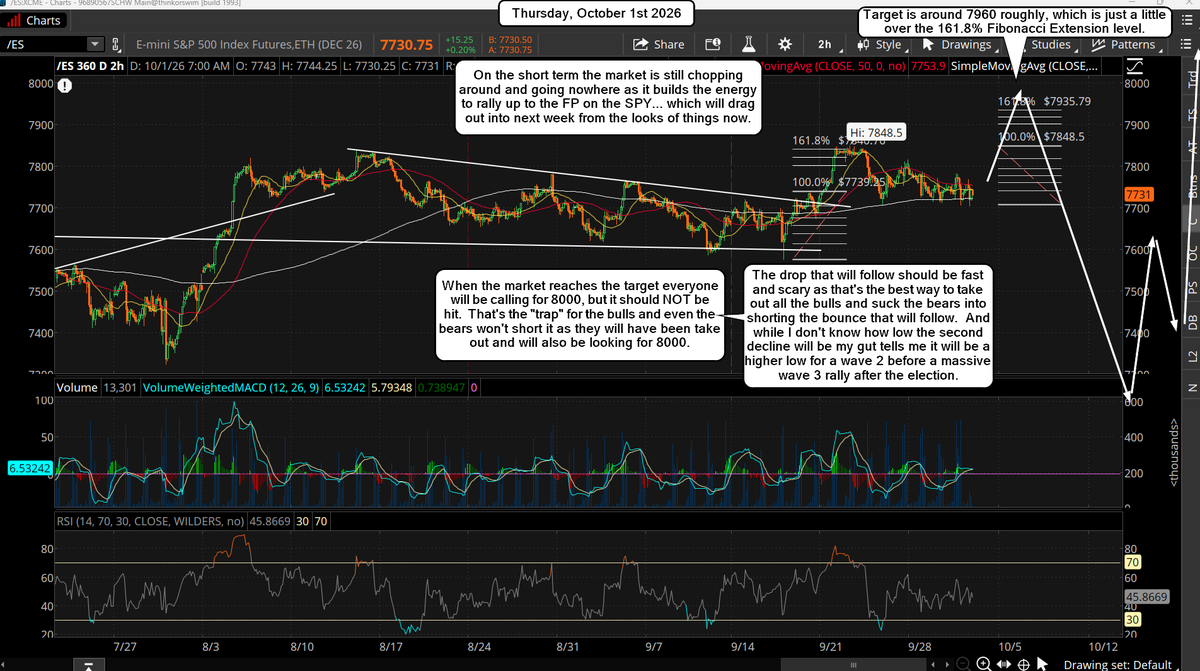Open the Drawing set: Default selector
The image size is (1200, 671).
[x=1118, y=664]
